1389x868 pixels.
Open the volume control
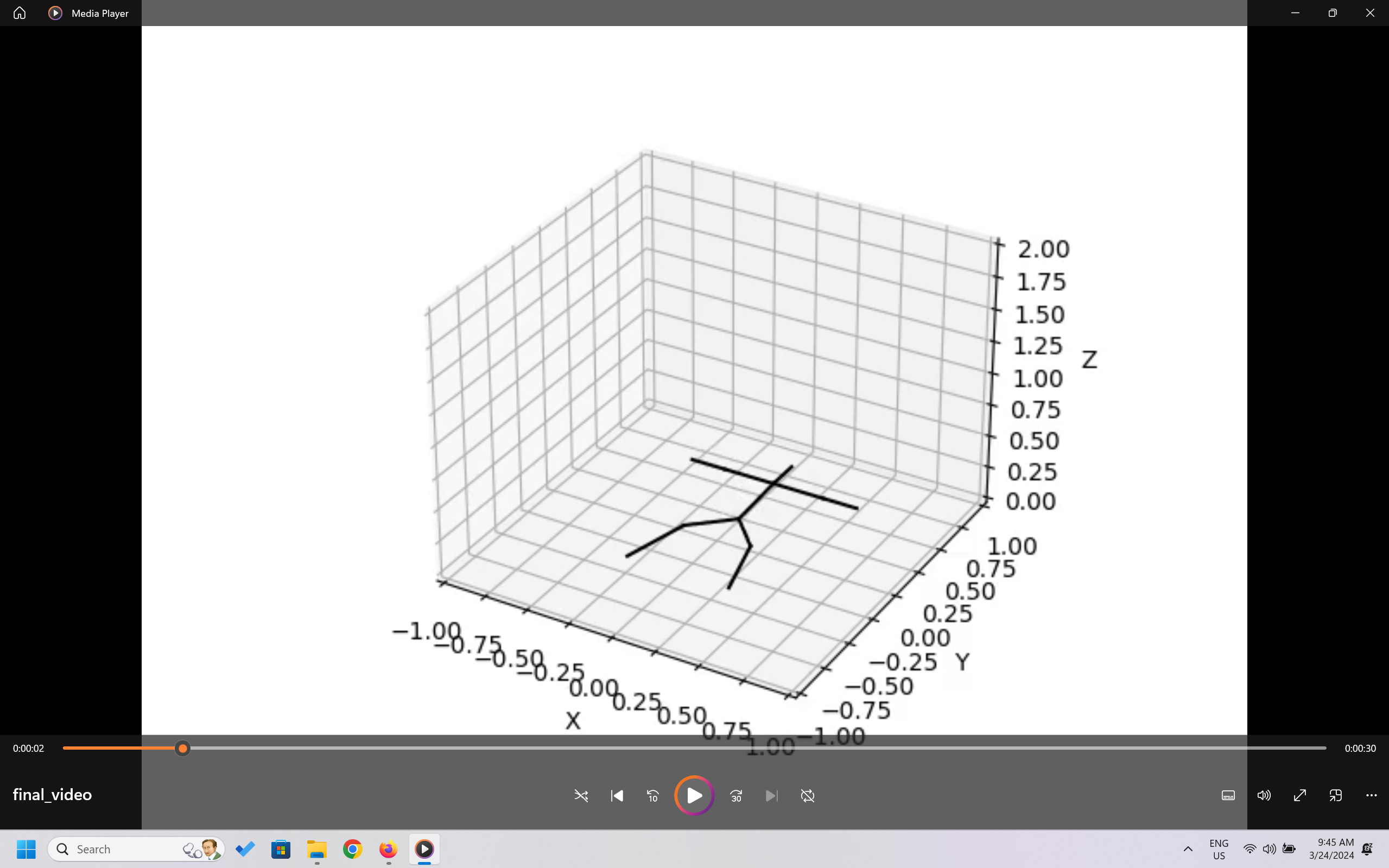click(x=1264, y=796)
